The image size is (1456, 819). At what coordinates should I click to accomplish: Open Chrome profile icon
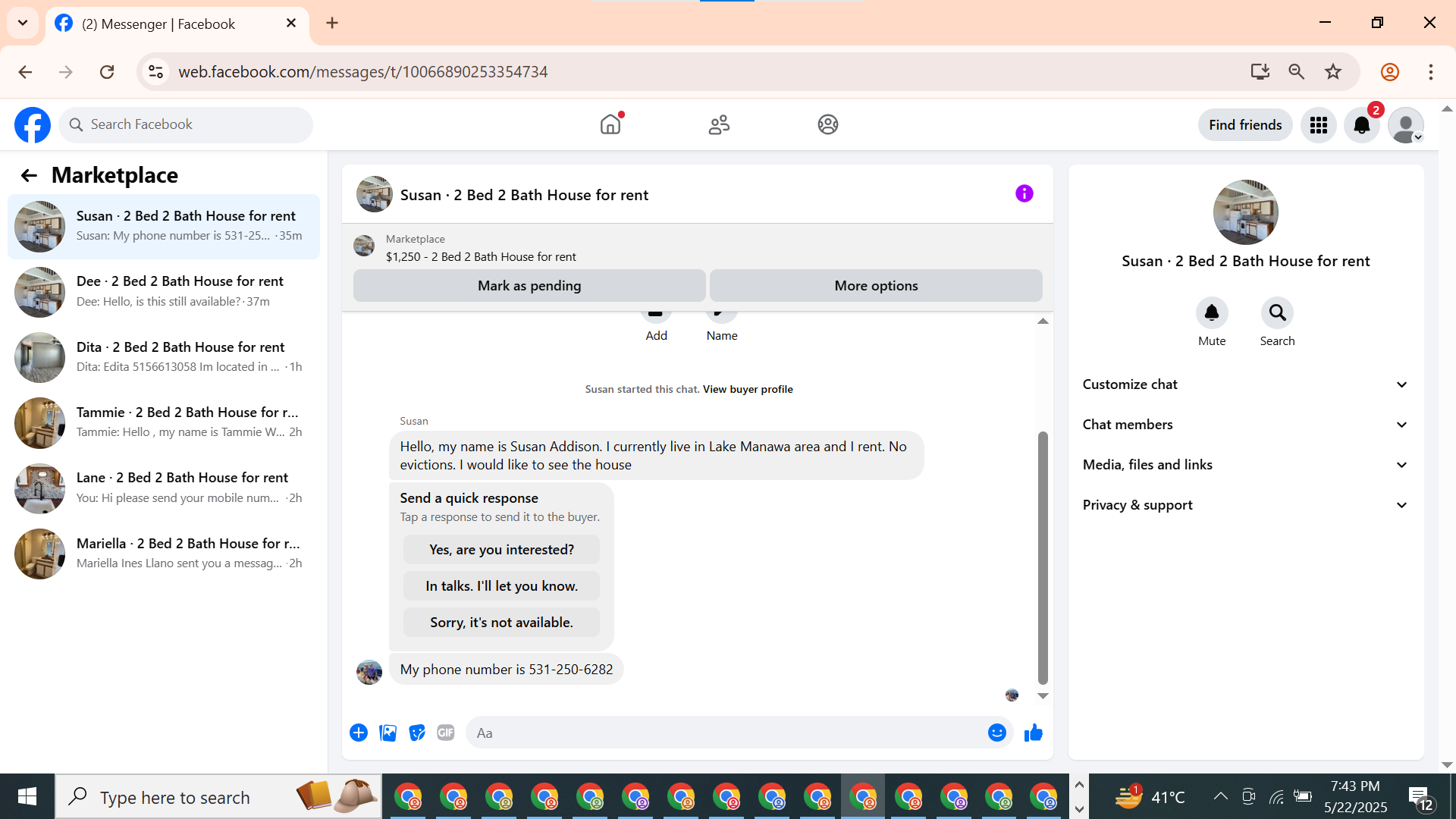click(x=1390, y=72)
